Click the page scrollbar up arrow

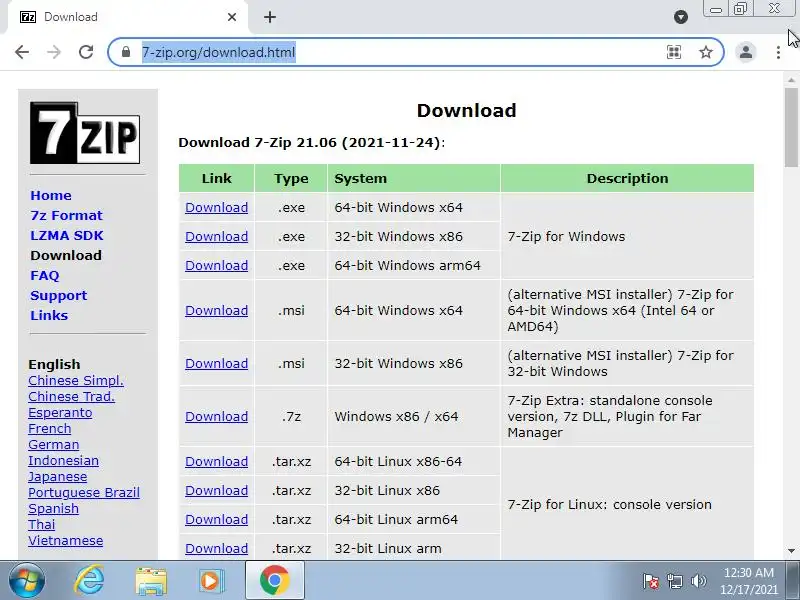[x=791, y=80]
